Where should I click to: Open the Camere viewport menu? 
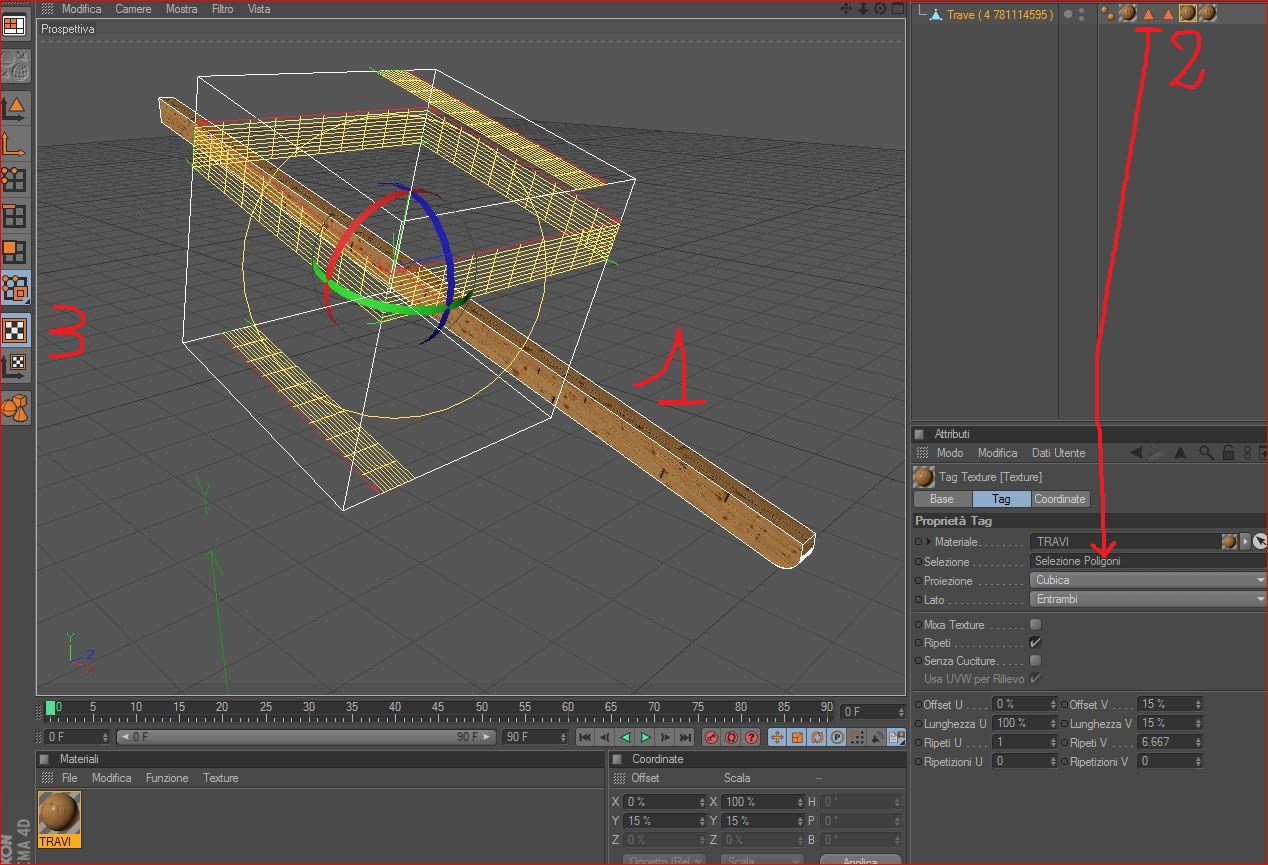[x=133, y=9]
